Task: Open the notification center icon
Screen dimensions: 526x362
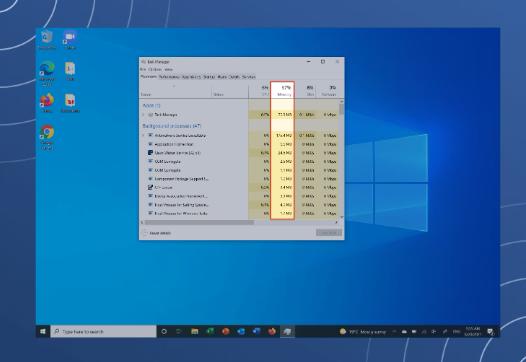Action: (491, 332)
